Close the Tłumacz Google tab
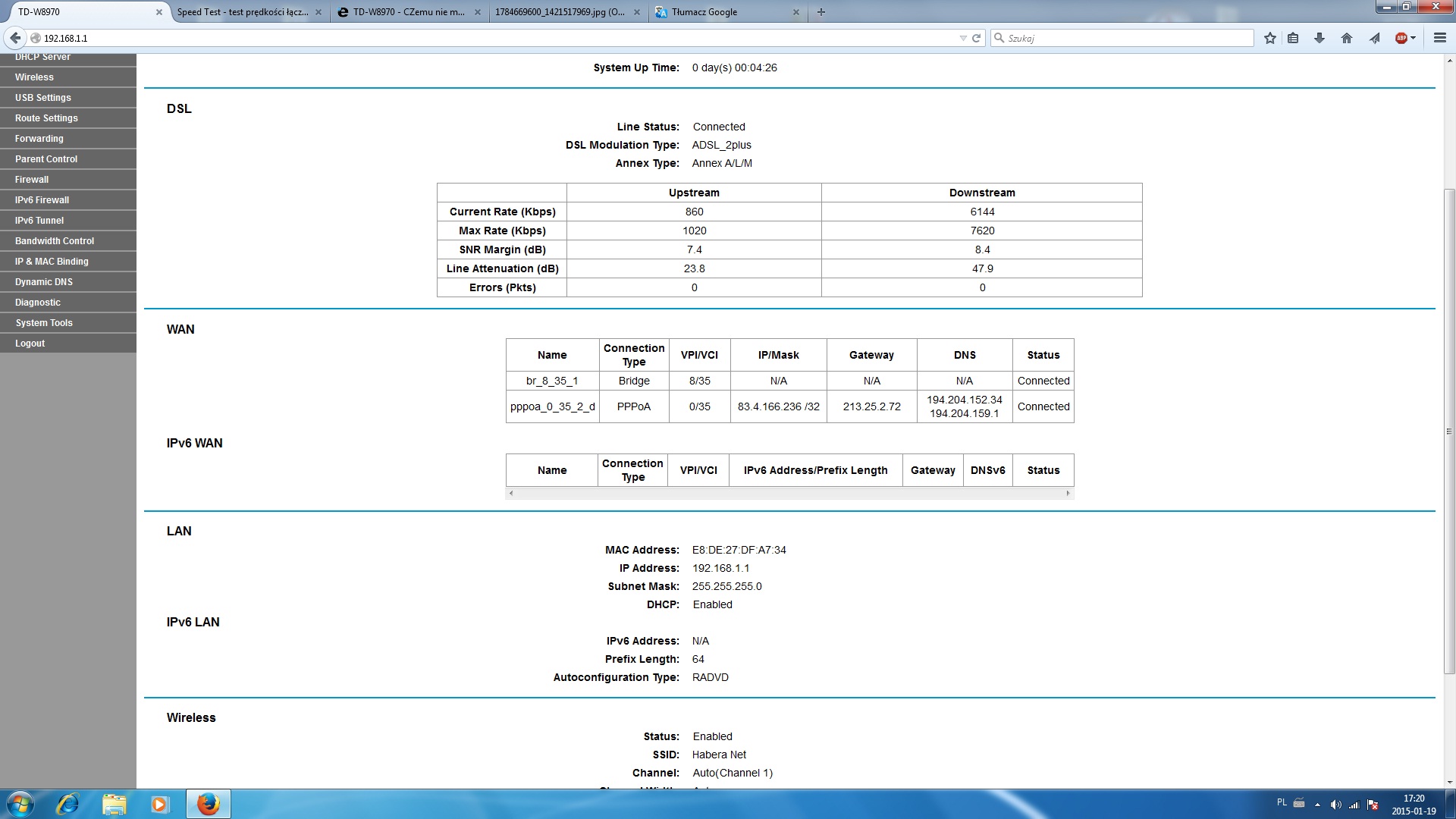Screen dimensions: 1456x819 pos(796,12)
